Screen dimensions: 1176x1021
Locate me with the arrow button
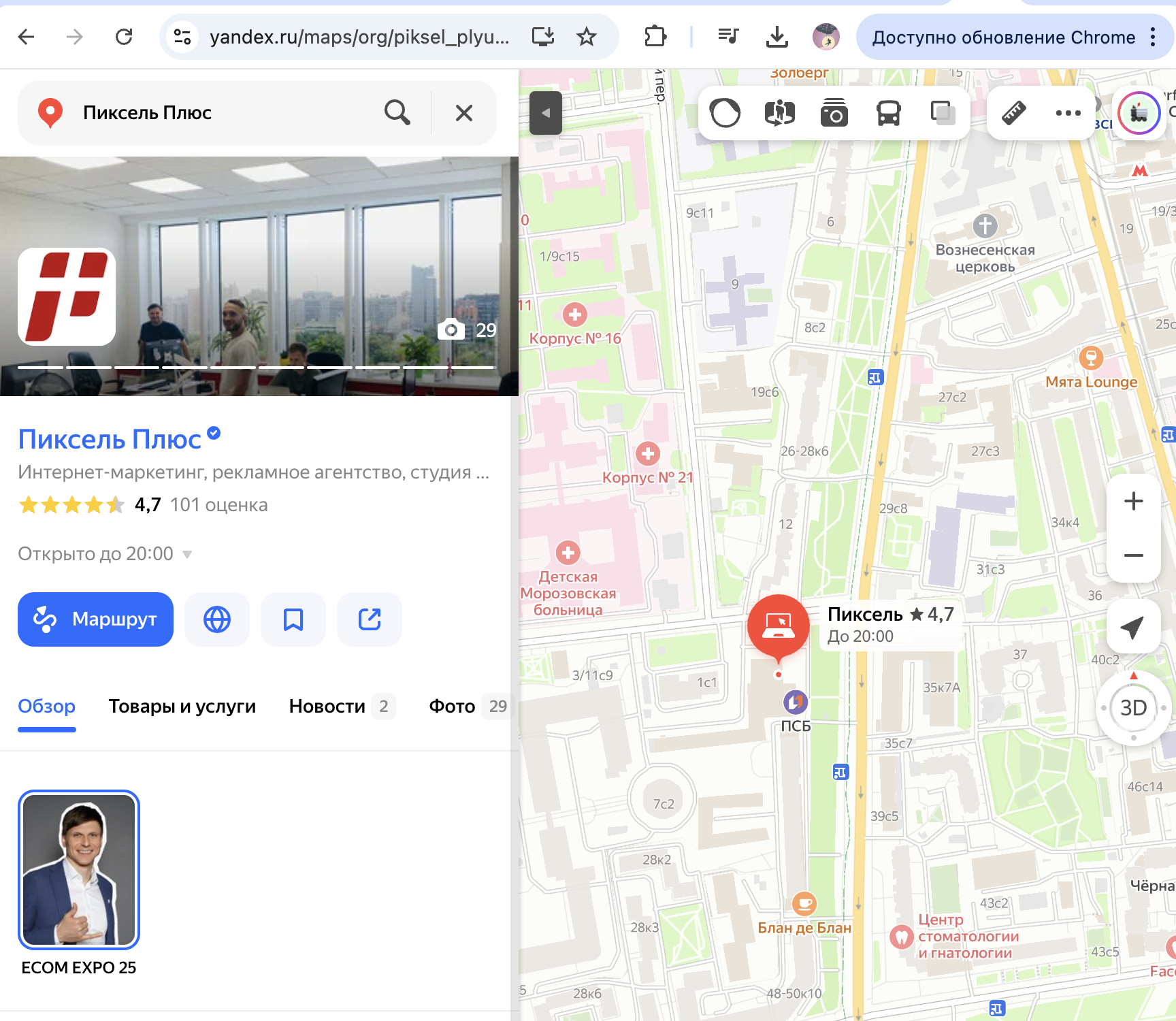coord(1134,626)
